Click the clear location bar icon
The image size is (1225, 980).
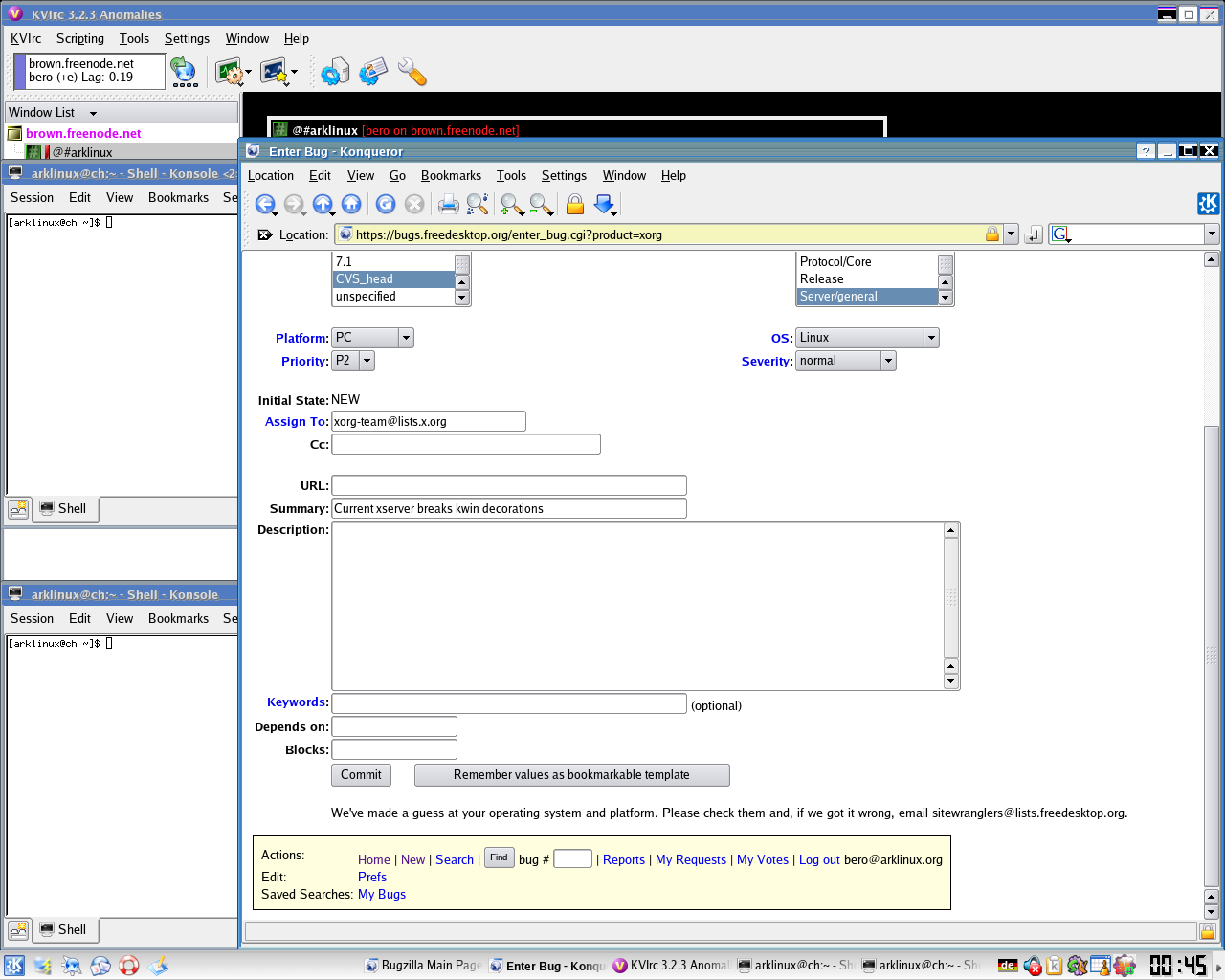point(265,234)
